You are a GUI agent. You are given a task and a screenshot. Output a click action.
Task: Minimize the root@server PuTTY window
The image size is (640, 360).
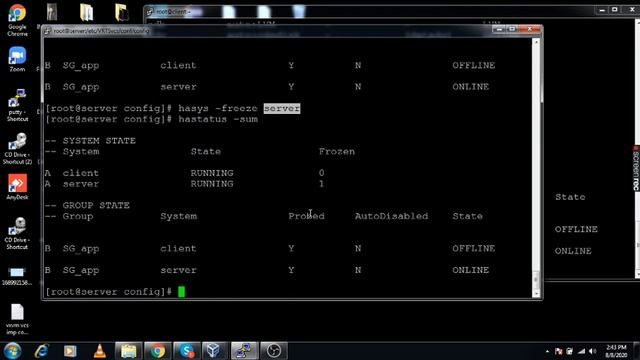pyautogui.click(x=498, y=29)
